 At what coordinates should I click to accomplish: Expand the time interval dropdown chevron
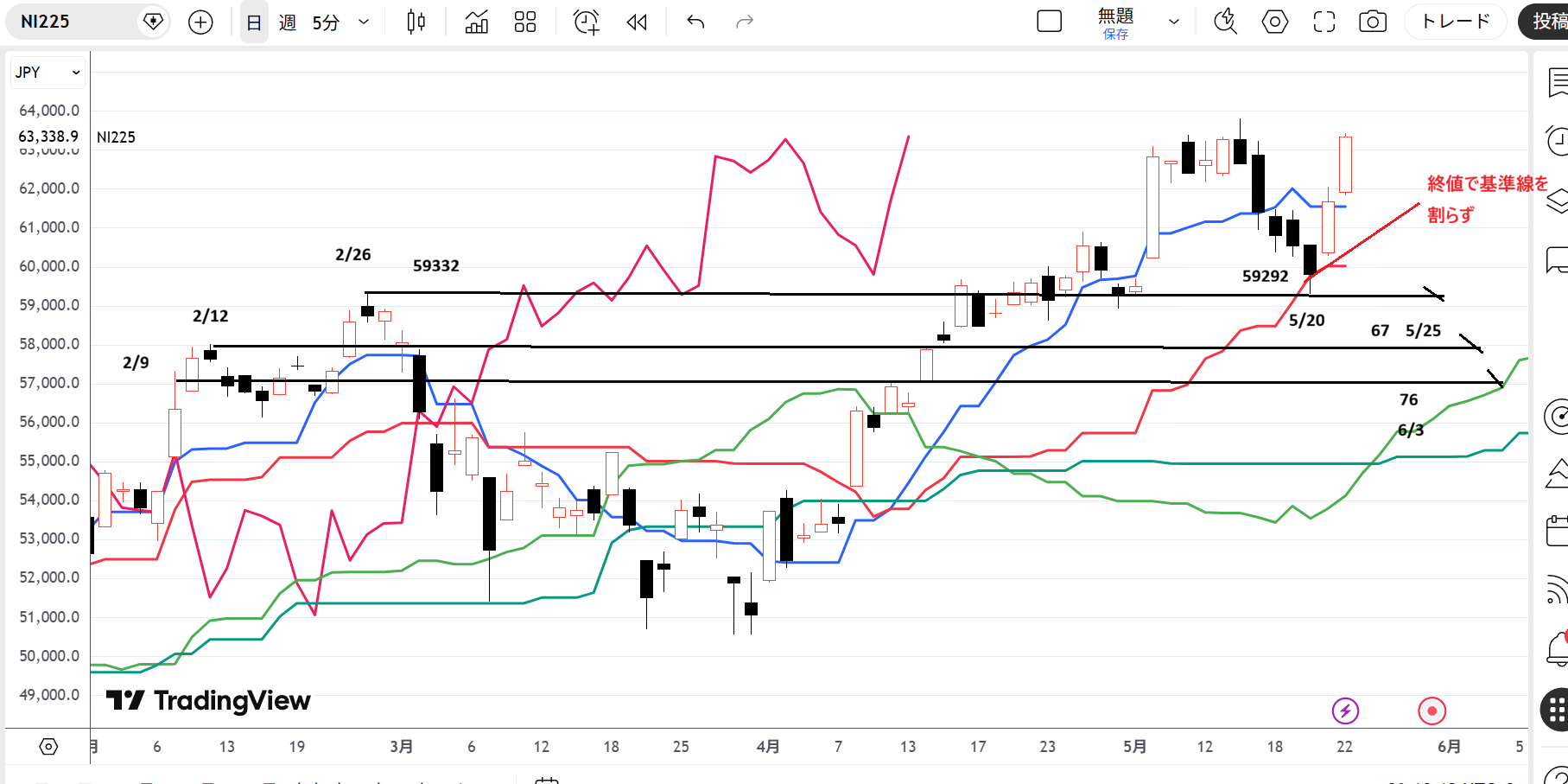(x=364, y=22)
